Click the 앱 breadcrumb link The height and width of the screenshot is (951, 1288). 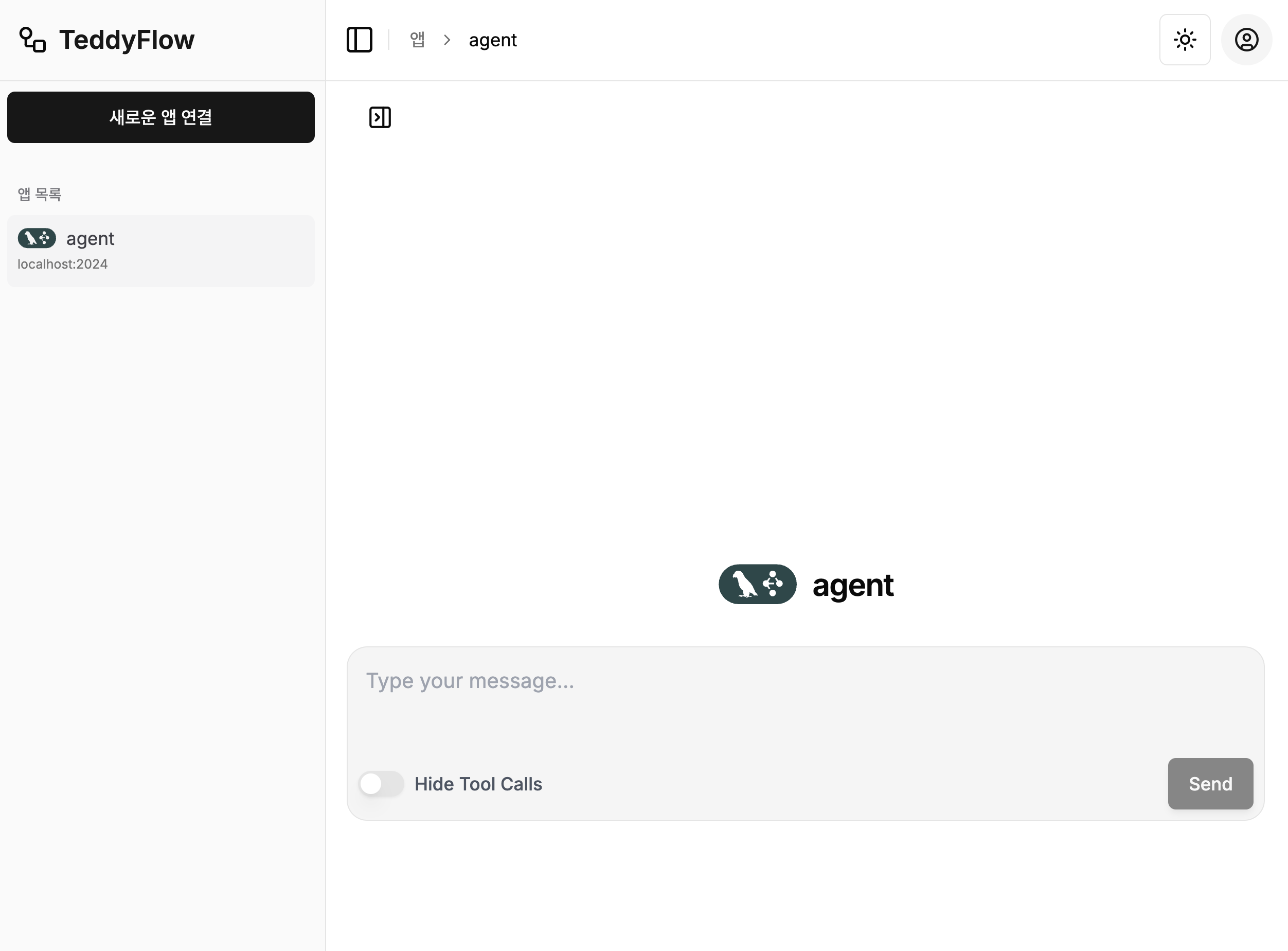point(417,40)
